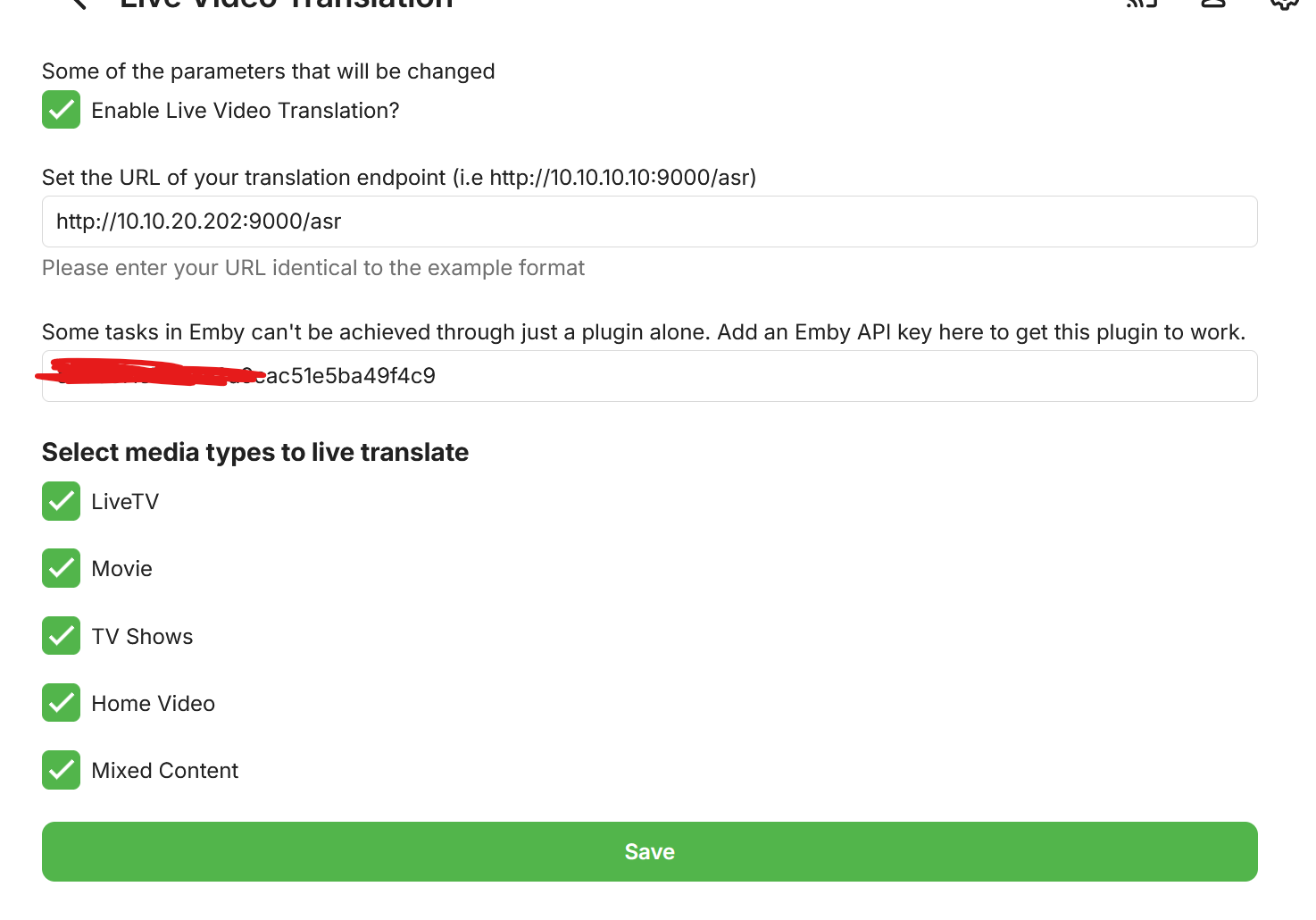Open the user profile icon
The image size is (1316, 920).
click(x=1213, y=3)
